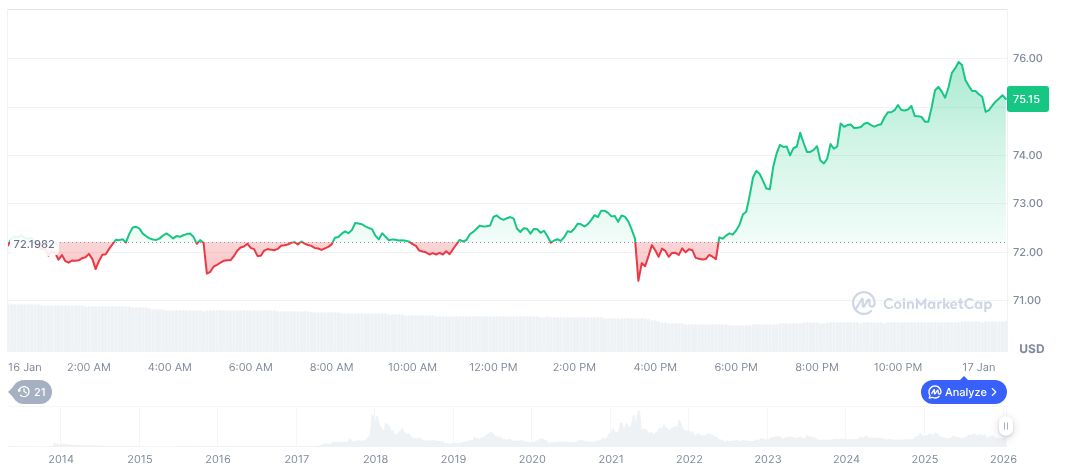1072x470 pixels.
Task: Click the timeline range slider handle
Action: pyautogui.click(x=1005, y=426)
